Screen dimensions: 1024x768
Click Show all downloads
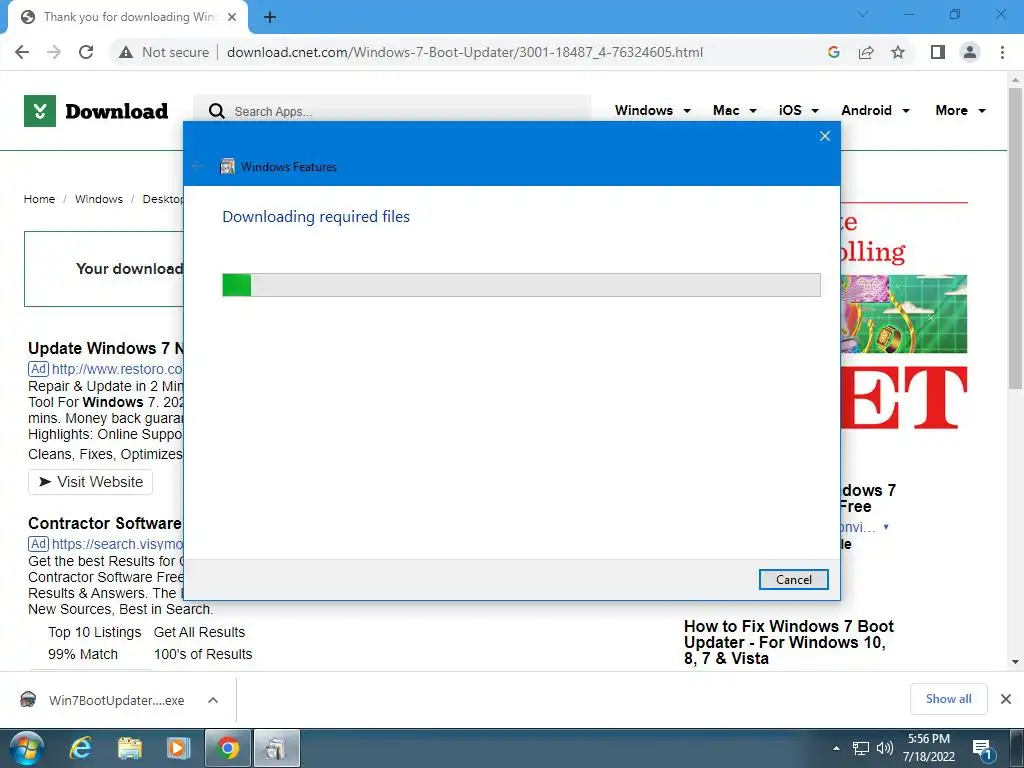tap(948, 699)
